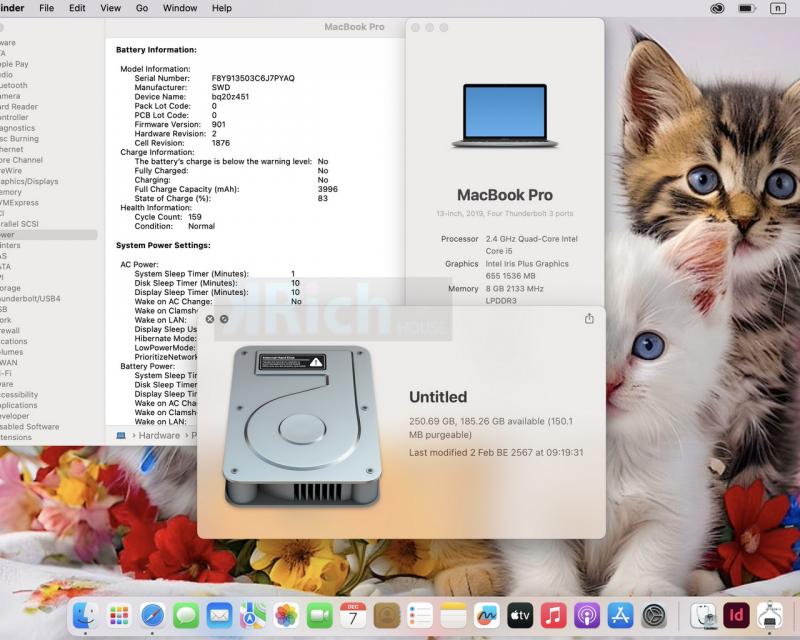Open the Edit menu
Viewport: 800px width, 640px height.
[x=78, y=8]
